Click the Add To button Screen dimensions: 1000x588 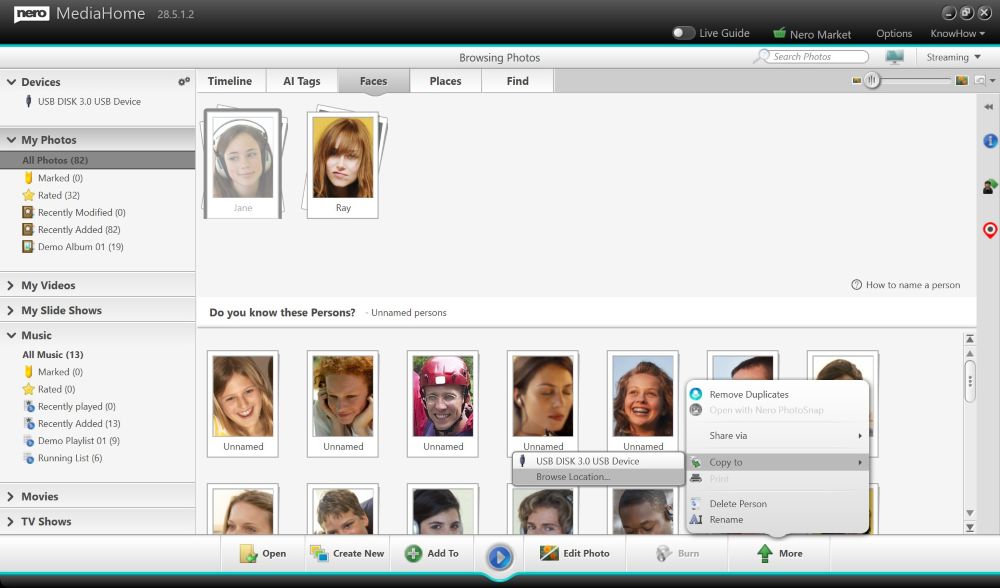pyautogui.click(x=432, y=554)
